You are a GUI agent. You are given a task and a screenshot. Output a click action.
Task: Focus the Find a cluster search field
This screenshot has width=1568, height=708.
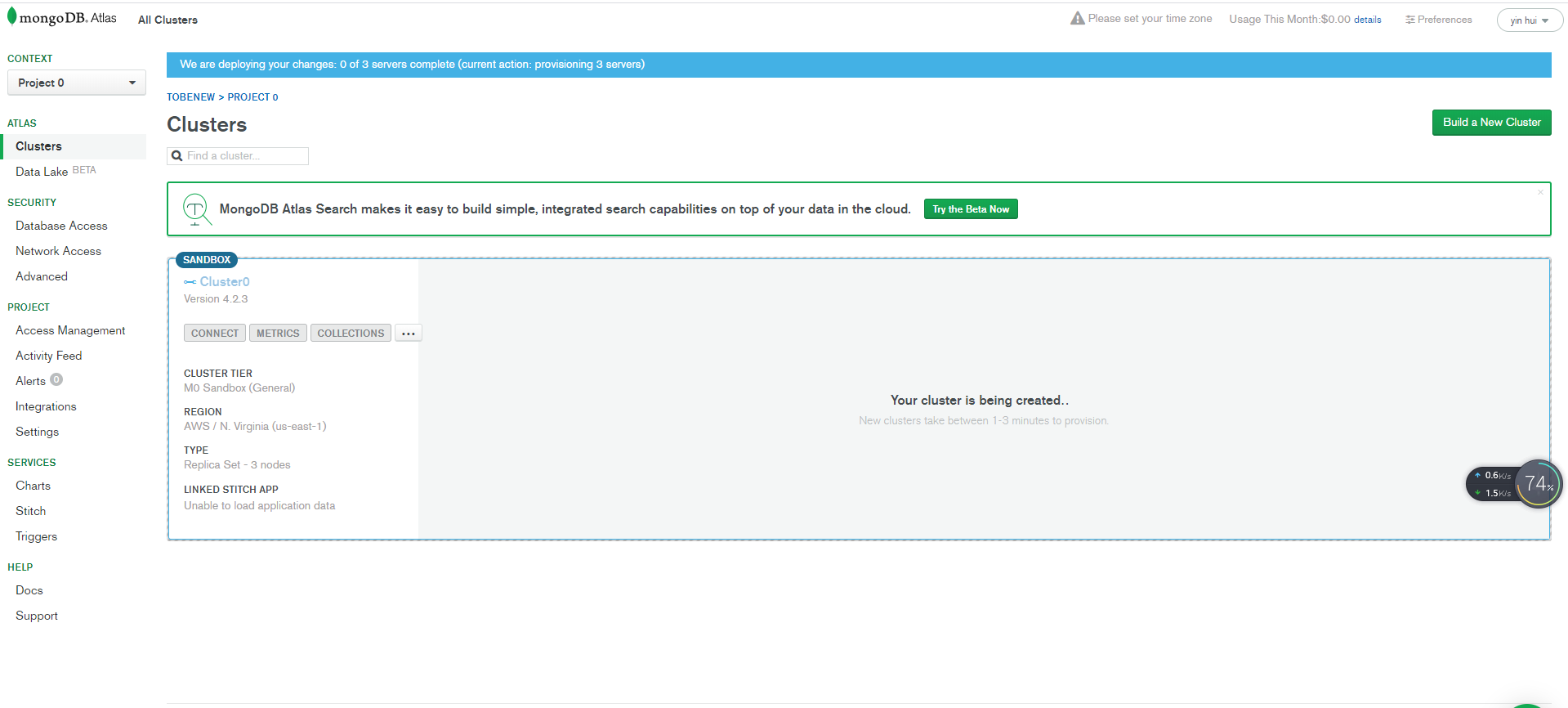point(238,156)
